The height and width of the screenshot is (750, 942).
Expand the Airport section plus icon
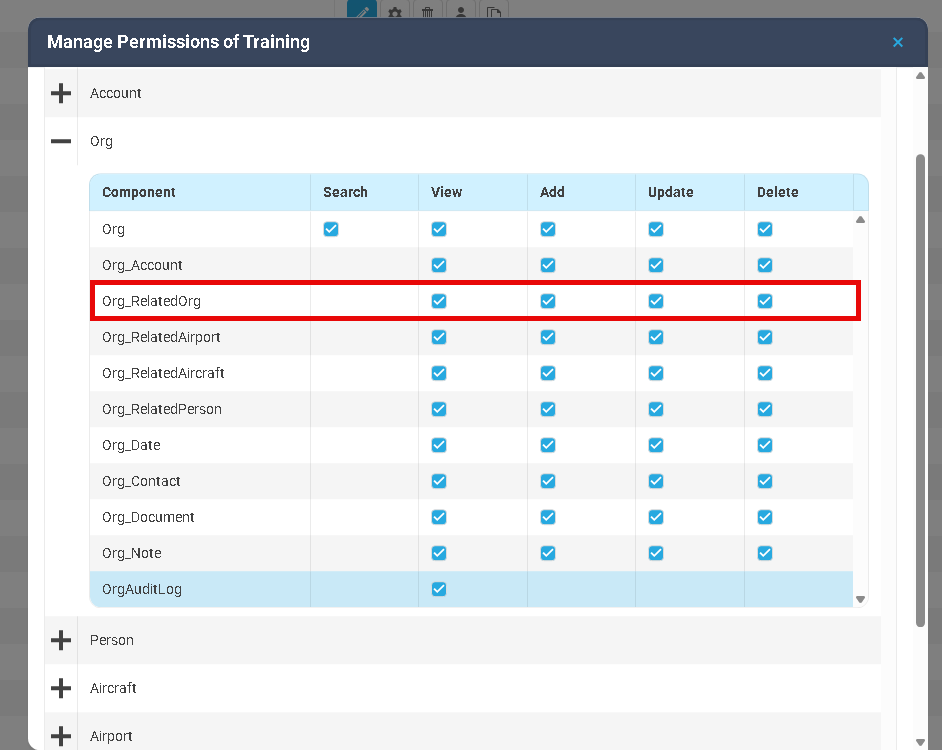point(61,736)
